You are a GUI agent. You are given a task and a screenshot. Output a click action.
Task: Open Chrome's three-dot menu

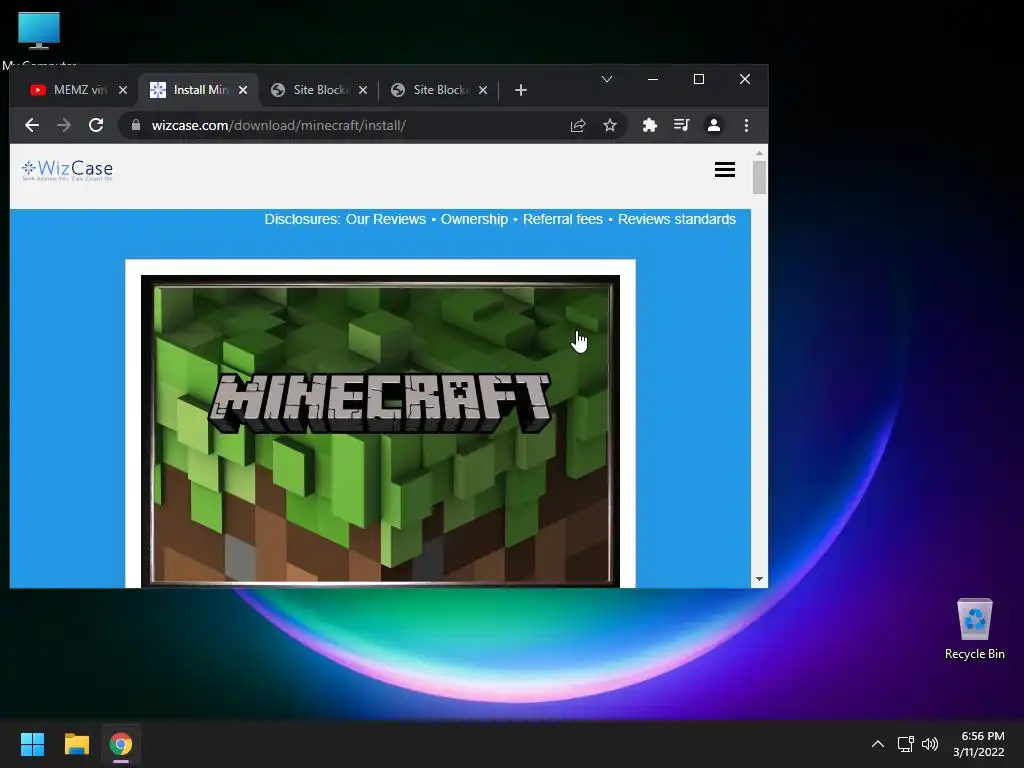click(746, 125)
